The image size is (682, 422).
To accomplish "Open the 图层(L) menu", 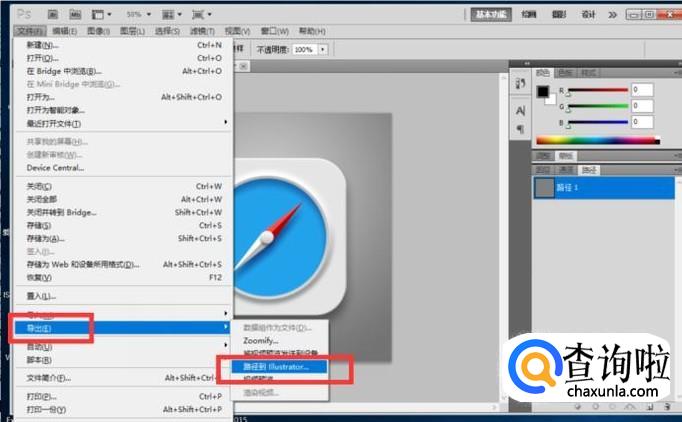I will (132, 31).
